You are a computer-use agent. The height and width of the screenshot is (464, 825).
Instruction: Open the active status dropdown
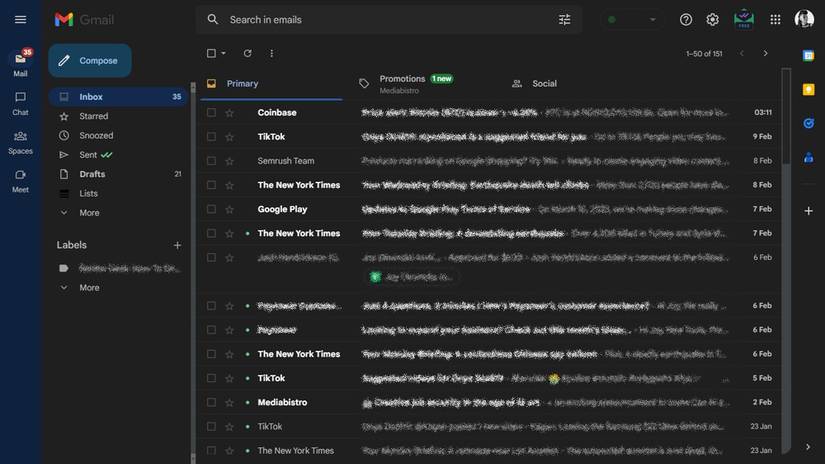tap(632, 20)
